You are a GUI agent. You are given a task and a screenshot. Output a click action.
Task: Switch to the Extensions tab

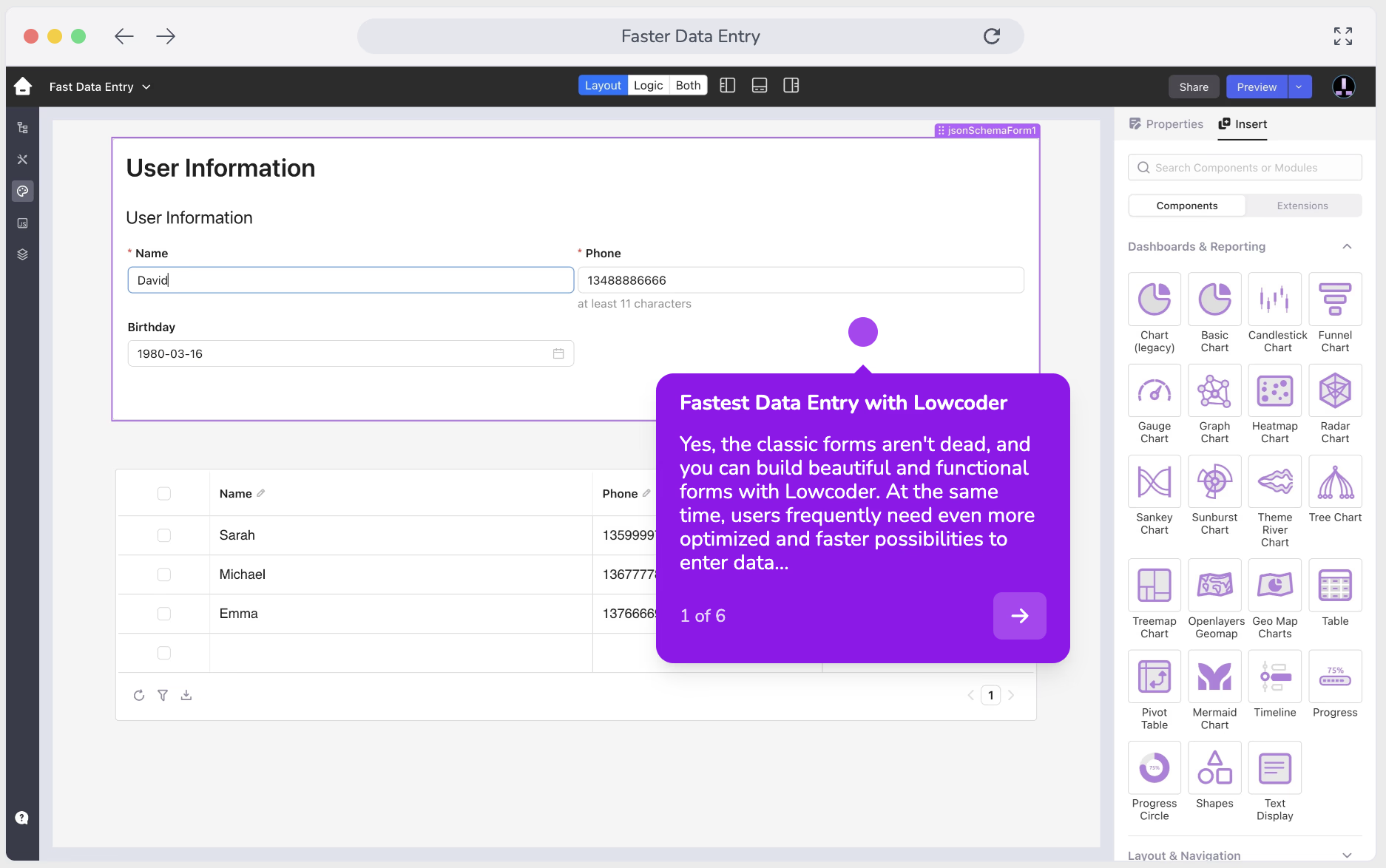(x=1302, y=206)
